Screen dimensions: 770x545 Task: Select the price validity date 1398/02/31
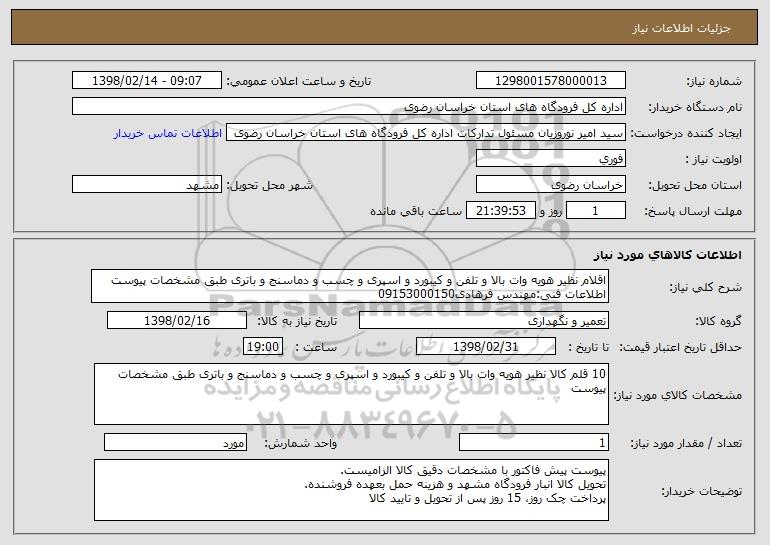[486, 347]
